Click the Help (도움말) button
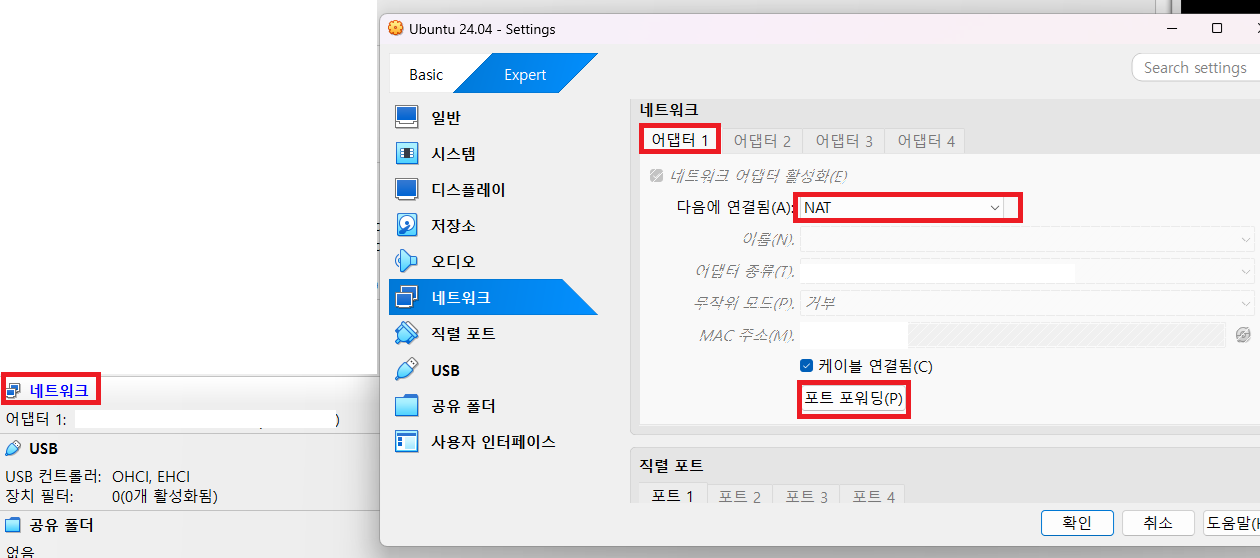This screenshot has height=558, width=1260. pos(1232,523)
